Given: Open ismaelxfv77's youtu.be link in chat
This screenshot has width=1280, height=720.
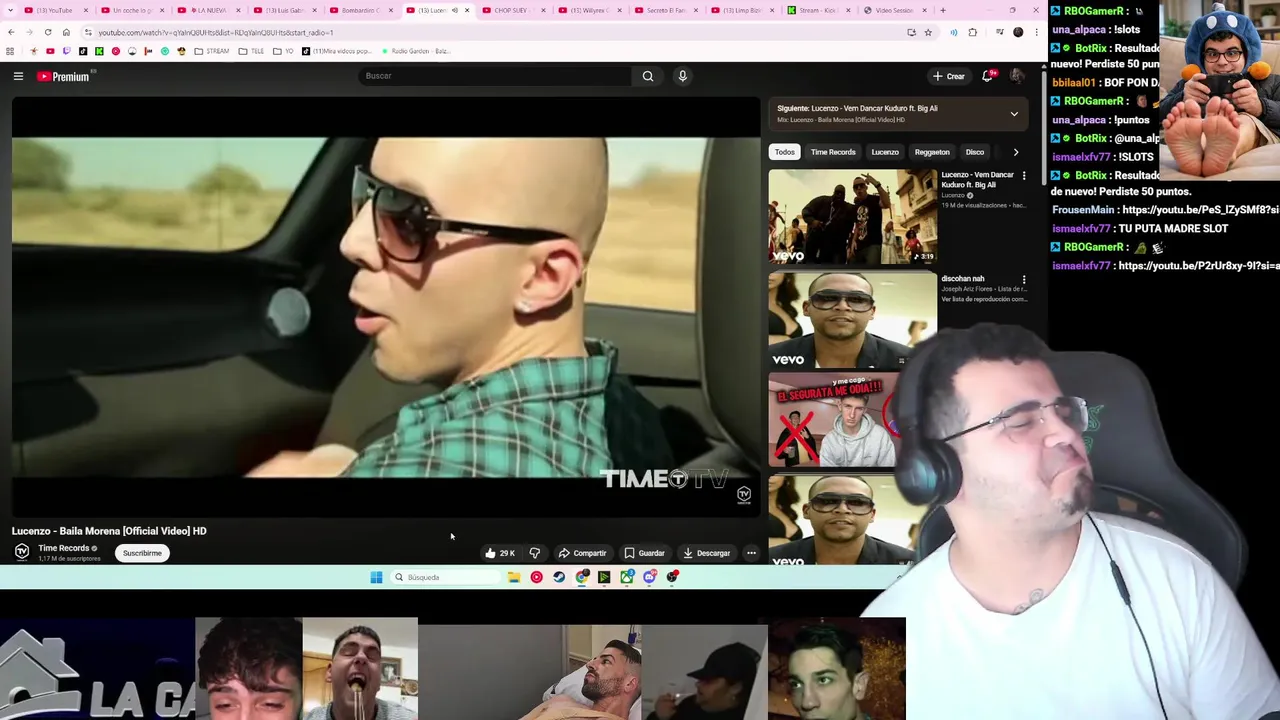Looking at the screenshot, I should pos(1198,266).
